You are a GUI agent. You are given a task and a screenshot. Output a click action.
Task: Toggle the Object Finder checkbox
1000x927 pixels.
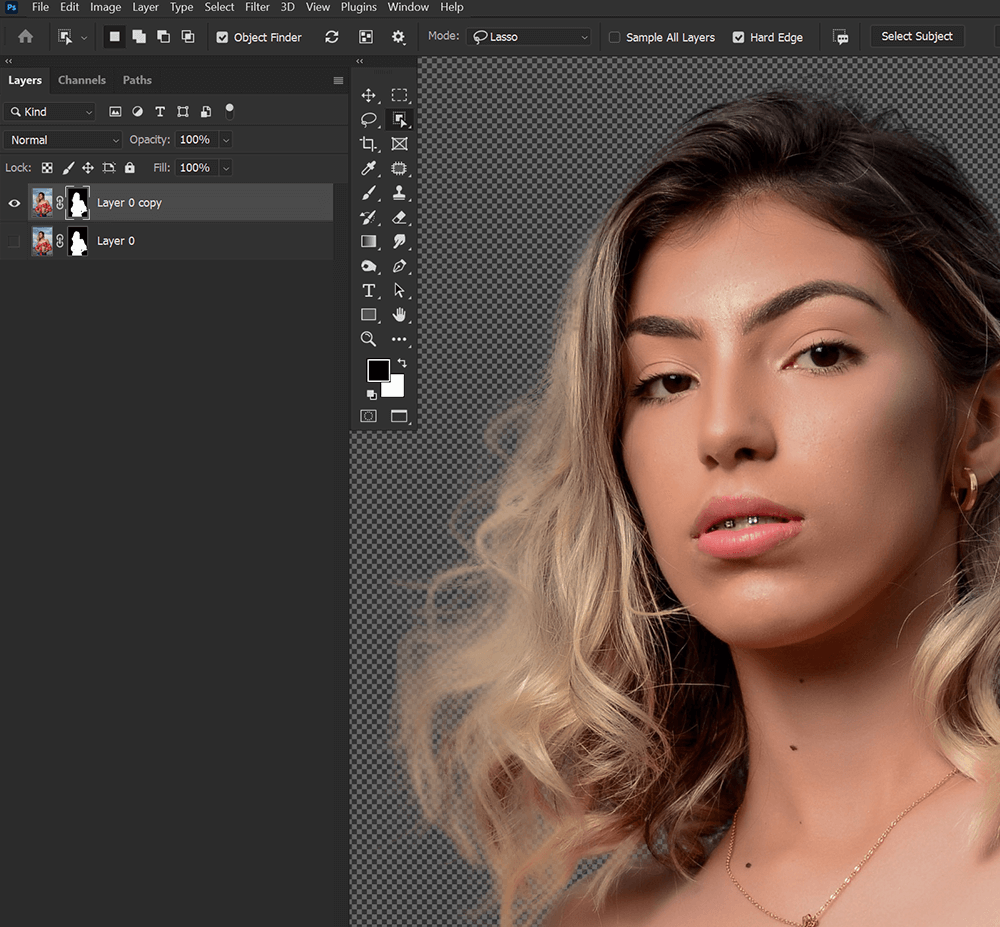click(x=222, y=38)
